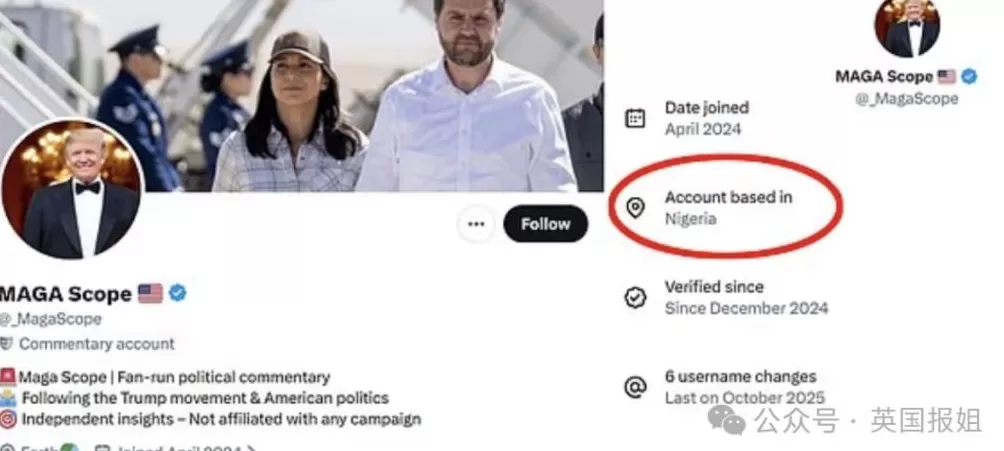The height and width of the screenshot is (451, 1004).
Task: Open the three-dots more options menu
Action: click(x=476, y=224)
